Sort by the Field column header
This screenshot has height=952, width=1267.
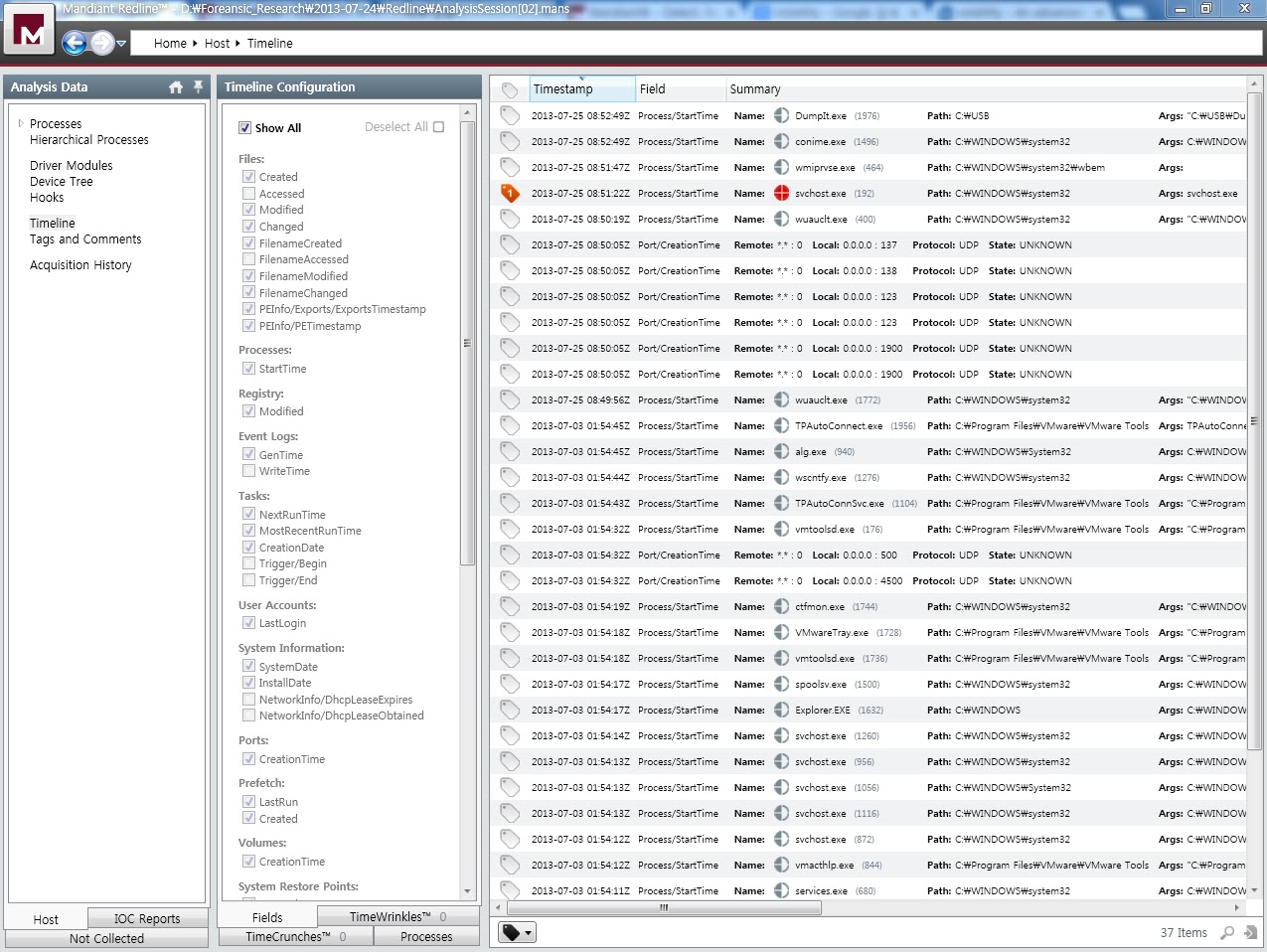pyautogui.click(x=681, y=89)
